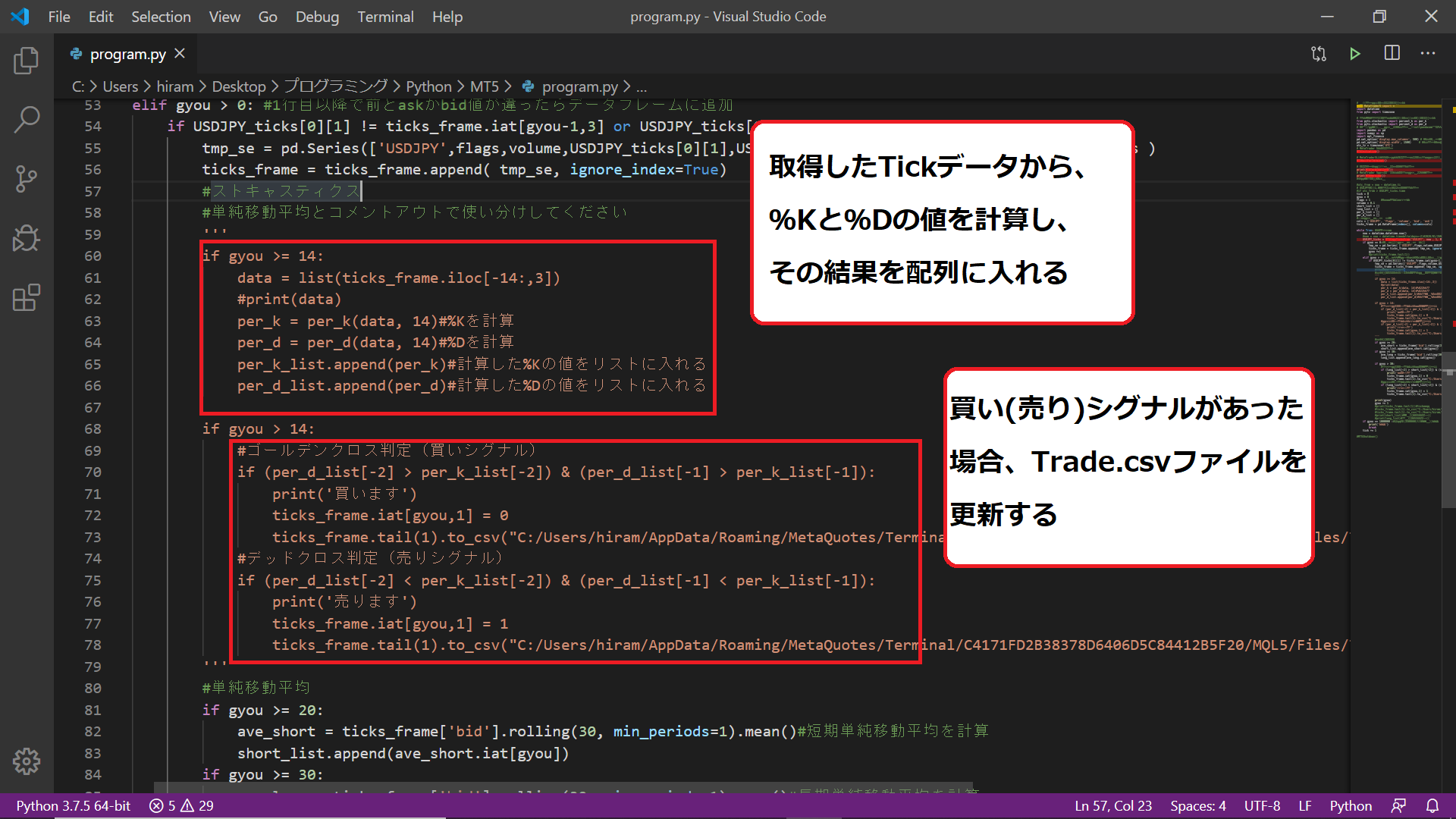Click the Open Changes compare icon
Image resolution: width=1456 pixels, height=819 pixels.
coord(1319,54)
